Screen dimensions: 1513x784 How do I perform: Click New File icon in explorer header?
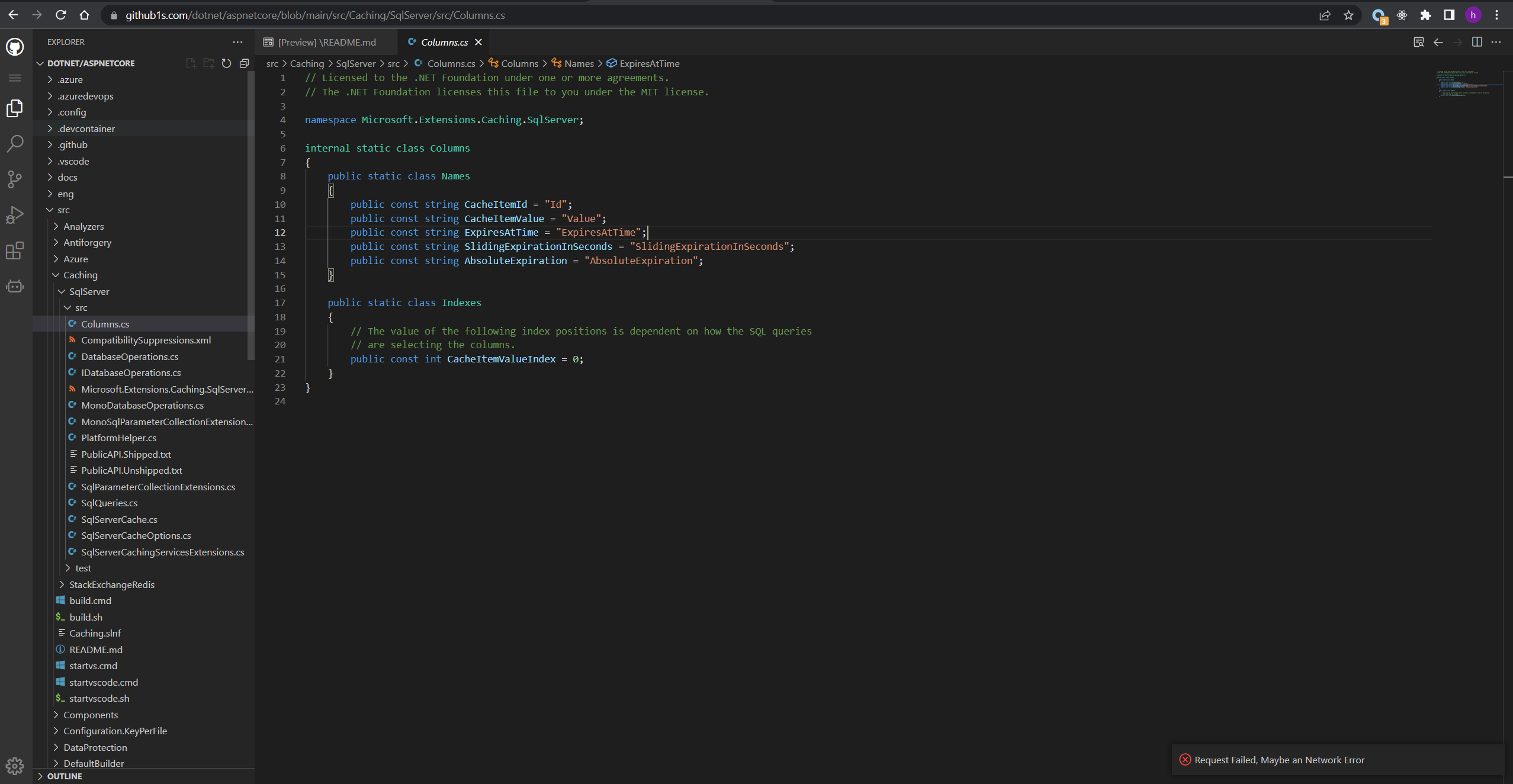[191, 63]
